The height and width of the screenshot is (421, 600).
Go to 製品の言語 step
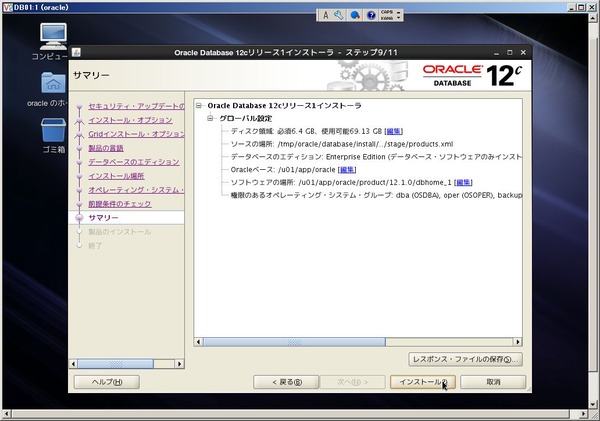pyautogui.click(x=106, y=148)
